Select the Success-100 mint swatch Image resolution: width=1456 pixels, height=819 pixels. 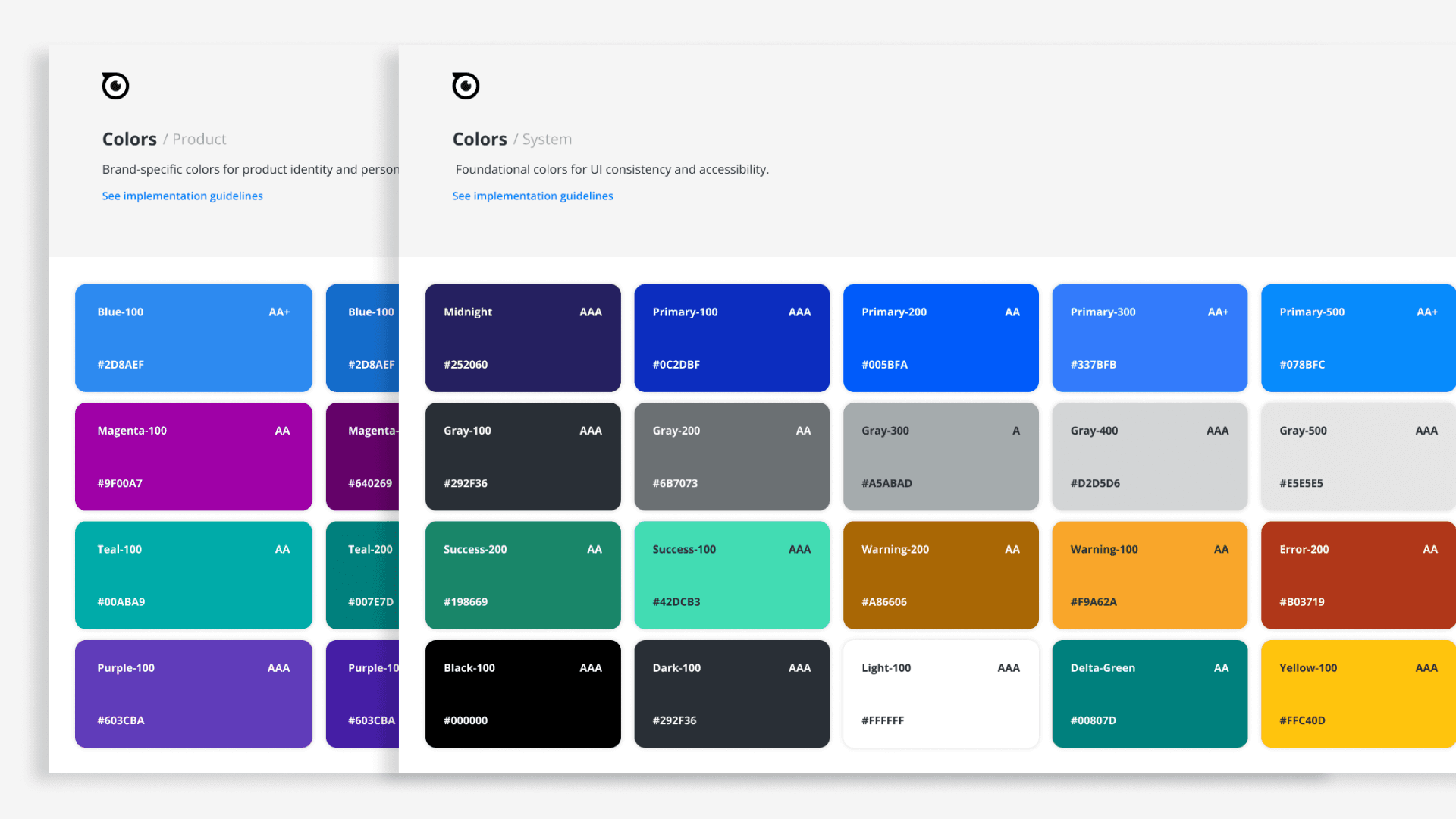coord(732,576)
